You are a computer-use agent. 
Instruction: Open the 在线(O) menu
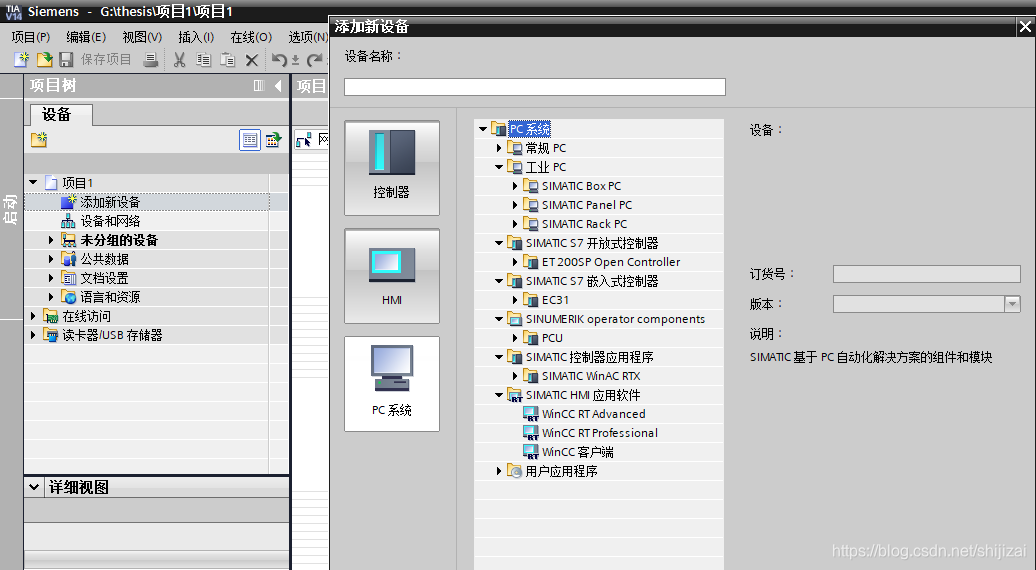[x=251, y=37]
